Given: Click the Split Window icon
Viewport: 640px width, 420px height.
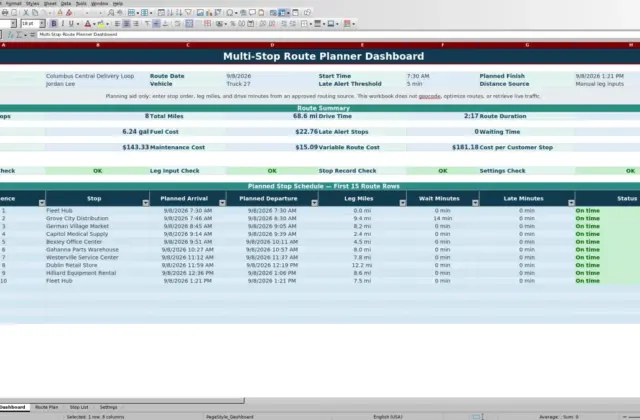Looking at the screenshot, I should [296, 13].
